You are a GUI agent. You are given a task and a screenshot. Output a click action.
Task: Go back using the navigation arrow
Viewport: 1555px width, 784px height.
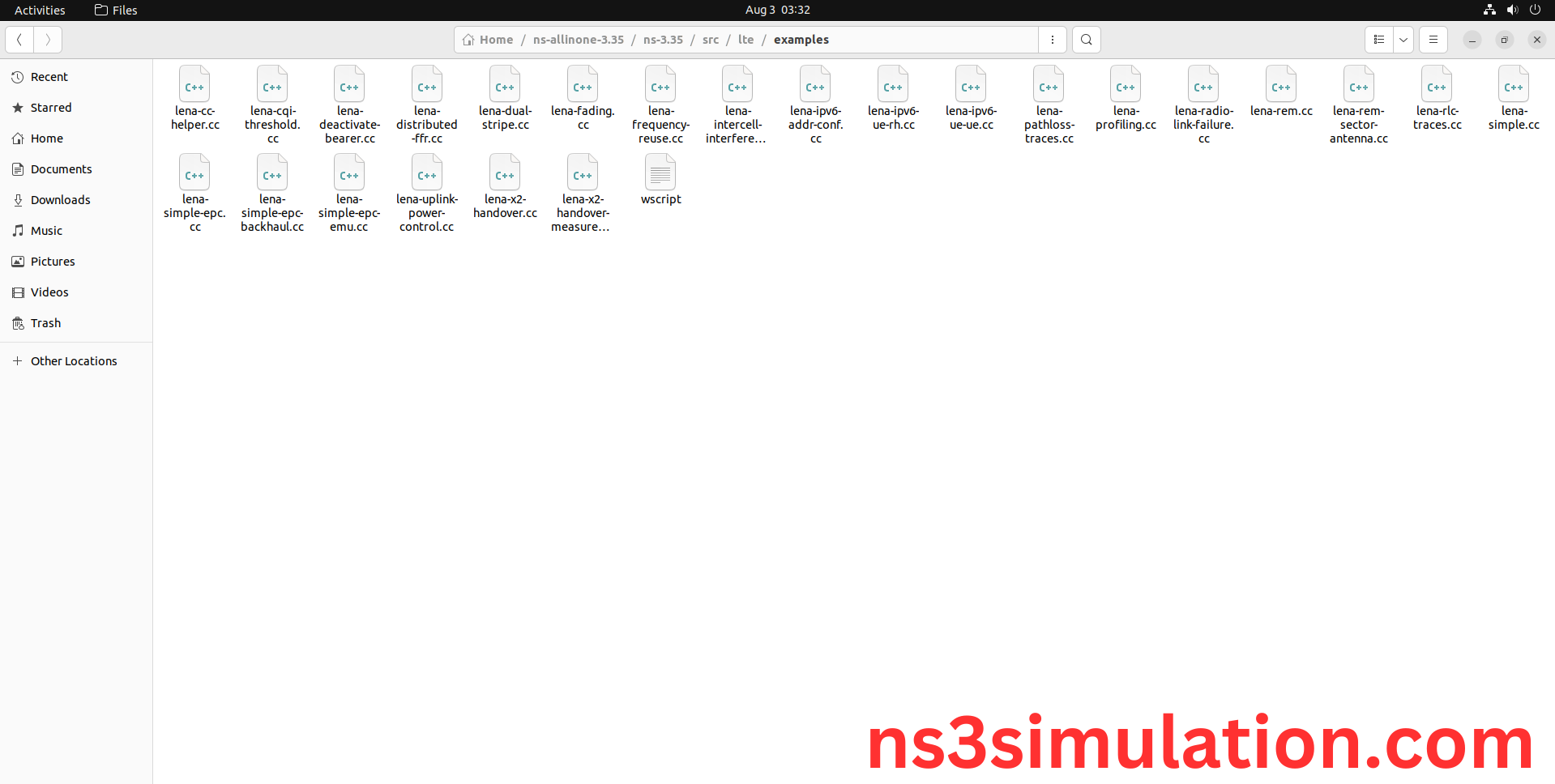coord(19,39)
